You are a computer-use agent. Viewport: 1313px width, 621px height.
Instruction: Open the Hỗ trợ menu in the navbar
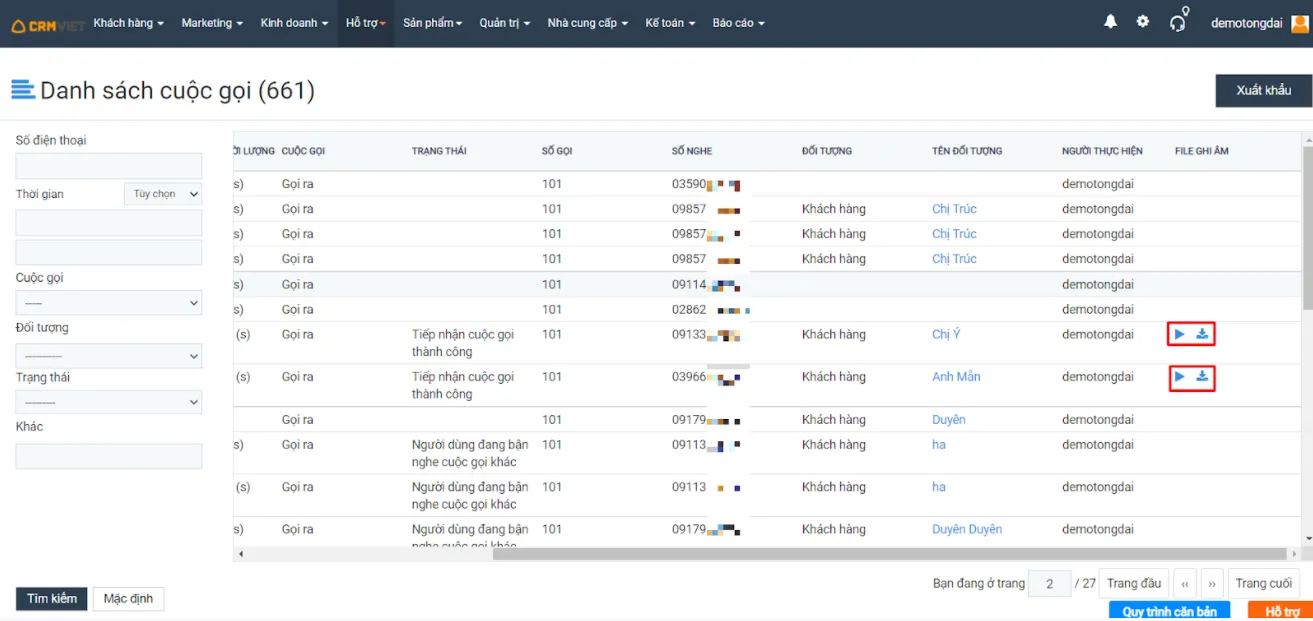(366, 23)
